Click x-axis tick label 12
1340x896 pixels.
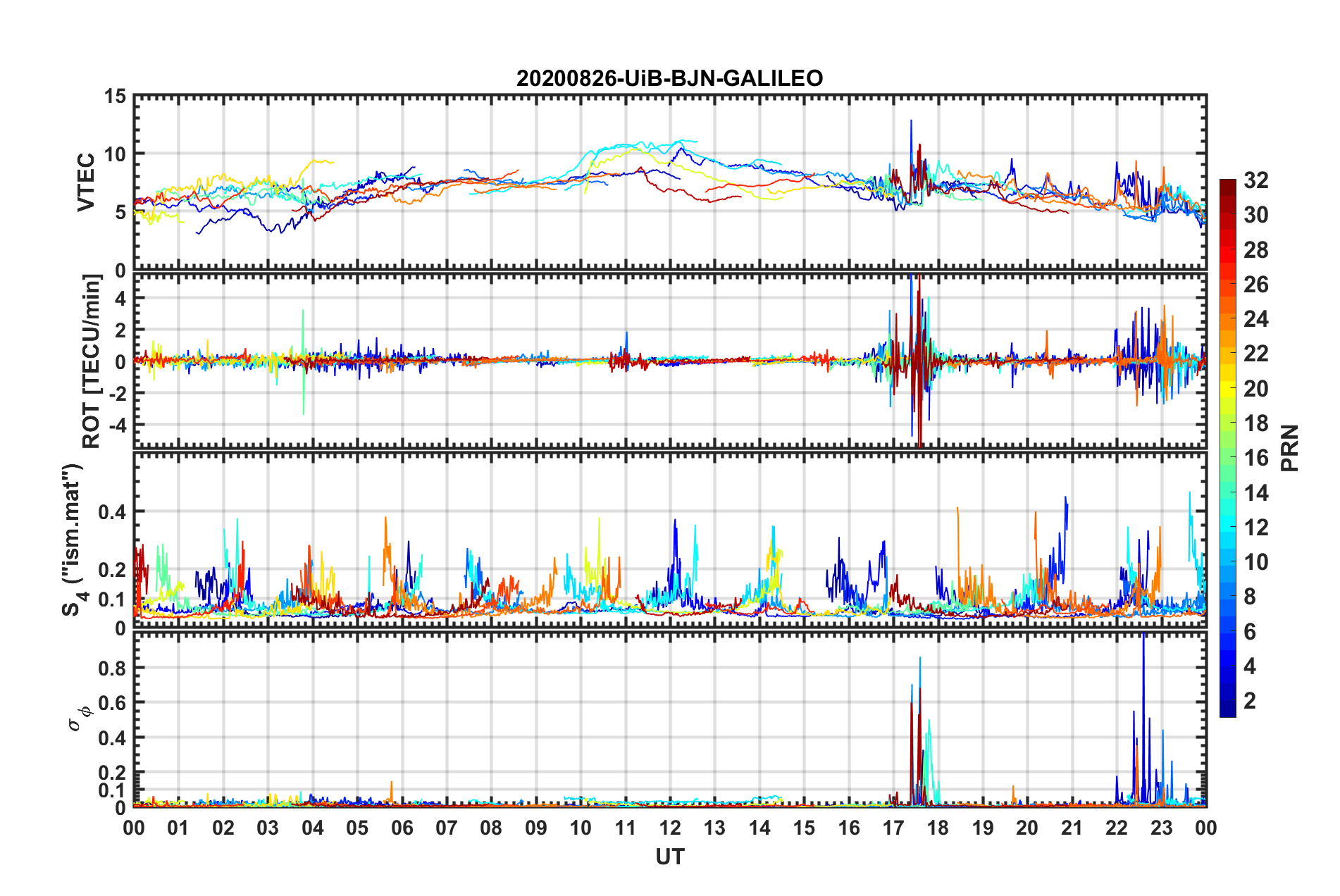point(669,828)
